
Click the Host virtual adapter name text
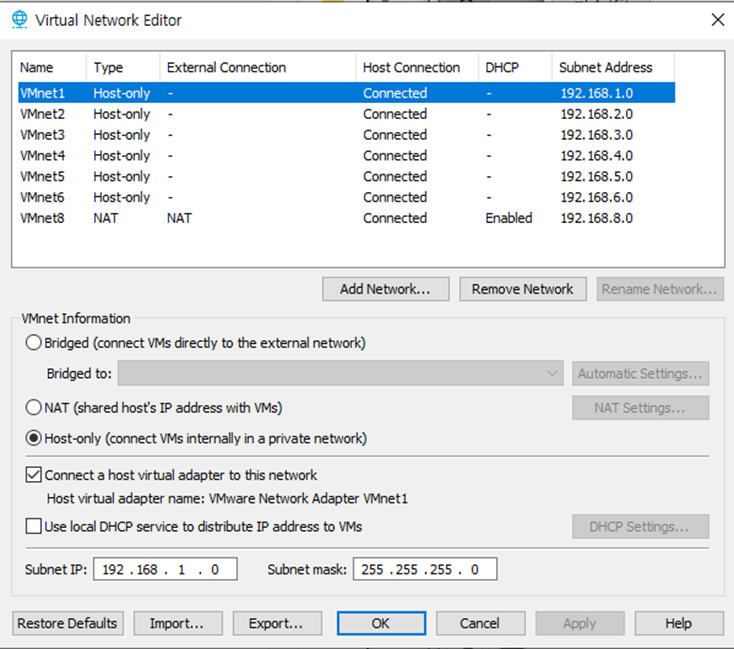coord(227,498)
